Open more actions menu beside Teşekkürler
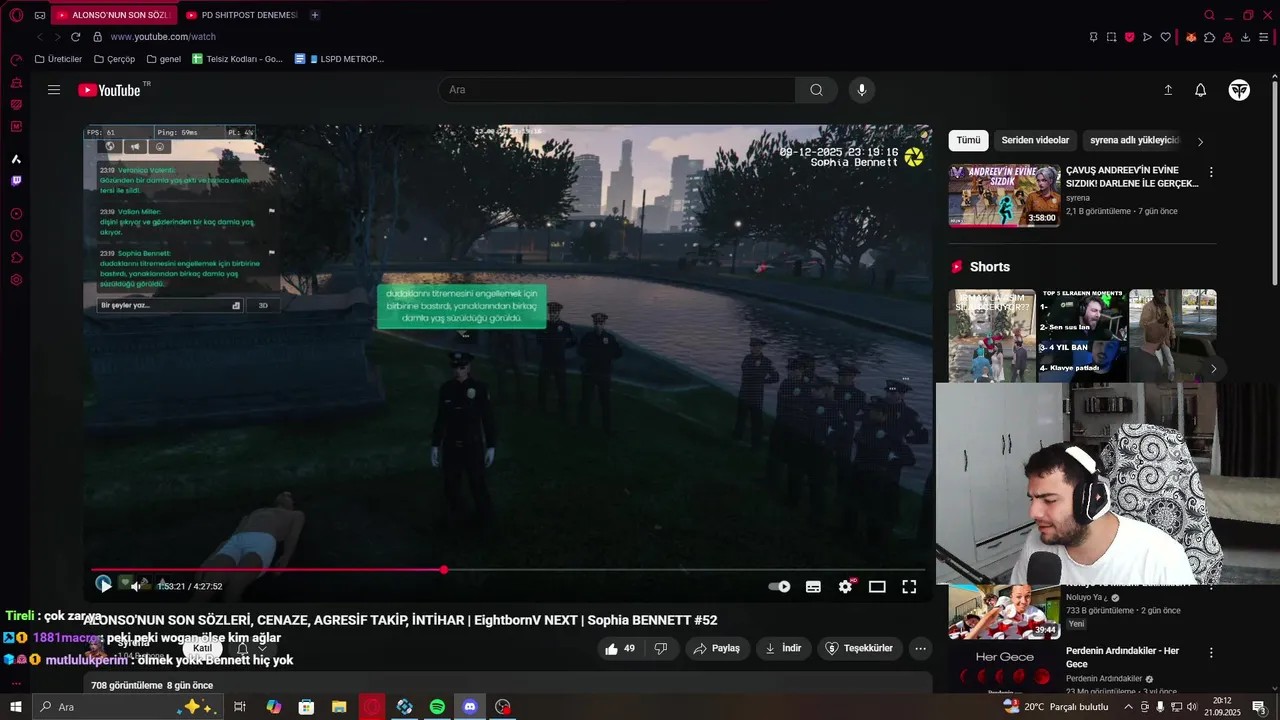Screen dimensions: 1280x720 click(921, 648)
